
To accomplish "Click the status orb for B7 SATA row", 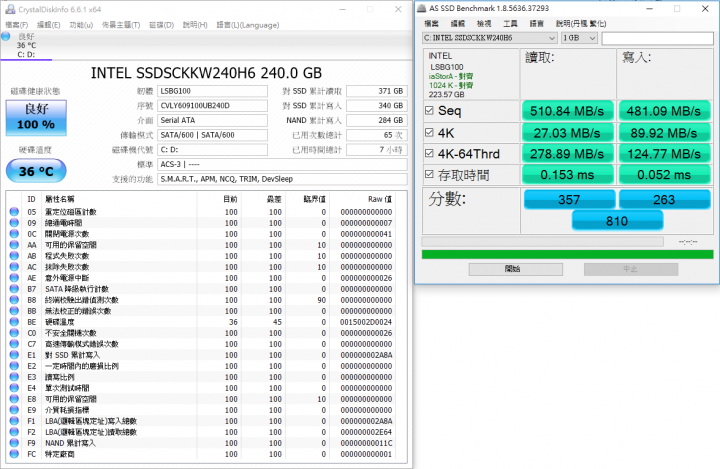I will pyautogui.click(x=14, y=289).
